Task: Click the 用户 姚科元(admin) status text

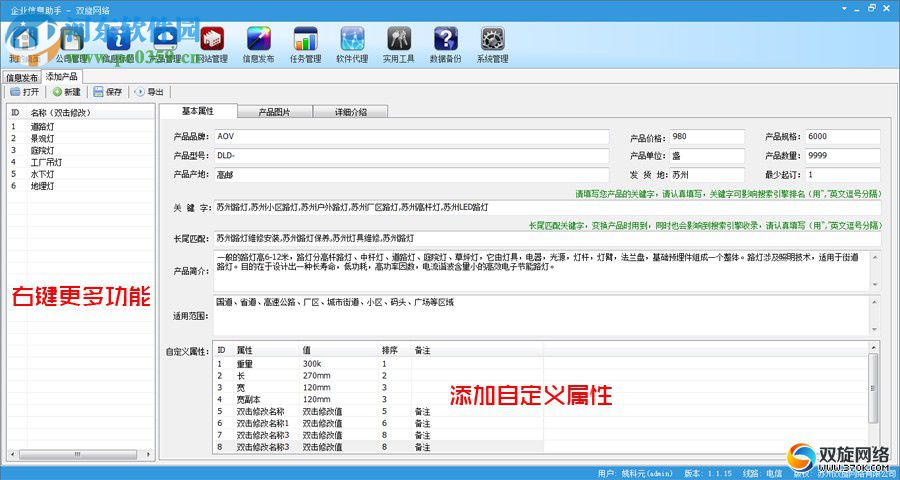Action: [635, 474]
